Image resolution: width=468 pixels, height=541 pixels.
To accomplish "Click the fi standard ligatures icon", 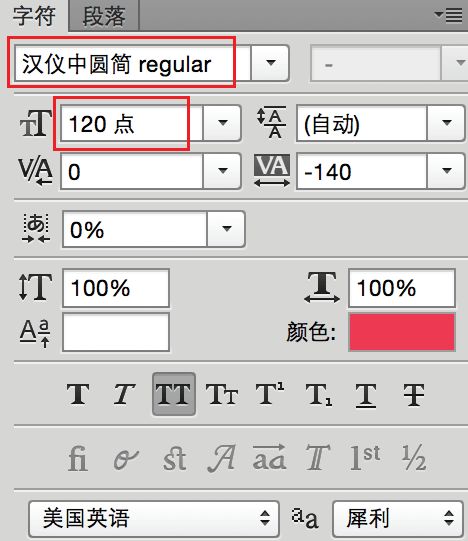I will [x=77, y=458].
